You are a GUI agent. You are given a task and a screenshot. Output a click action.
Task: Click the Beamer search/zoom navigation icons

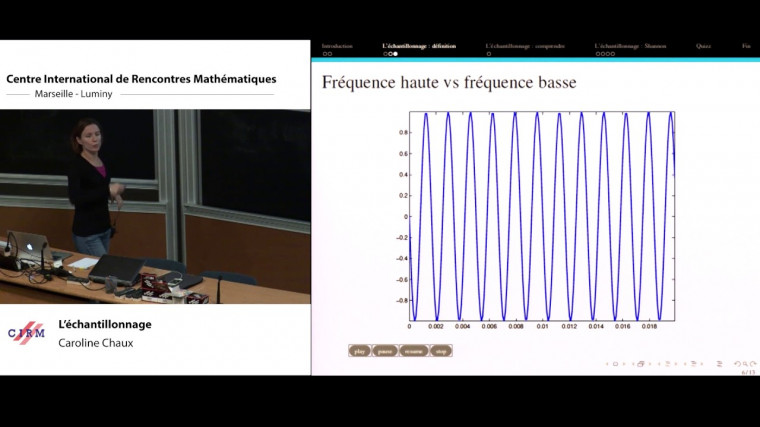tap(745, 364)
